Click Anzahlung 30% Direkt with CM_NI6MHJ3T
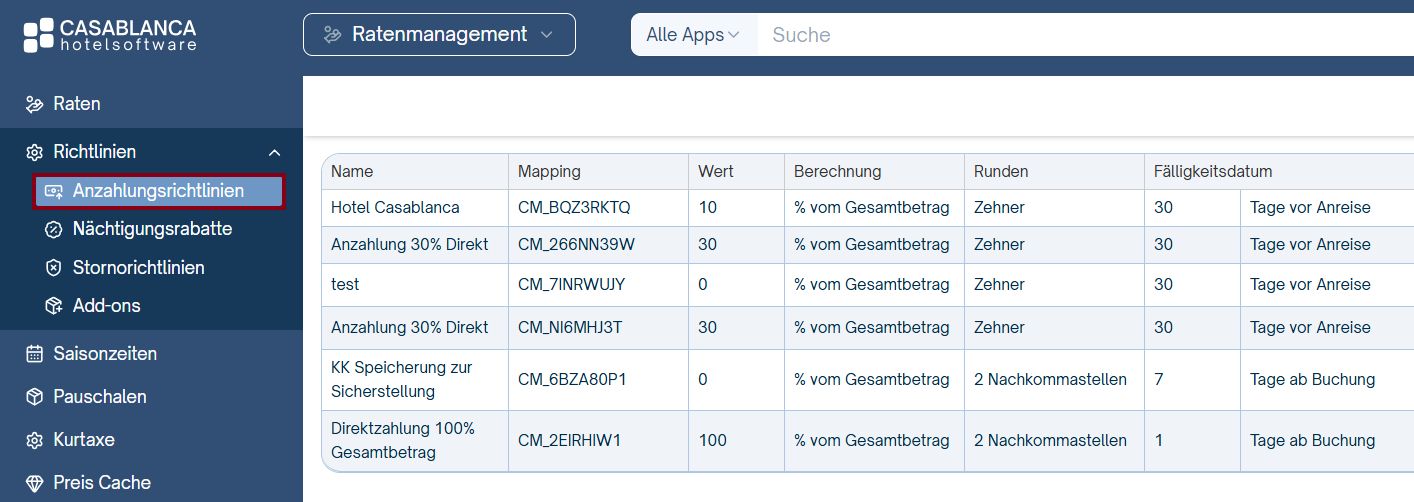 click(409, 328)
